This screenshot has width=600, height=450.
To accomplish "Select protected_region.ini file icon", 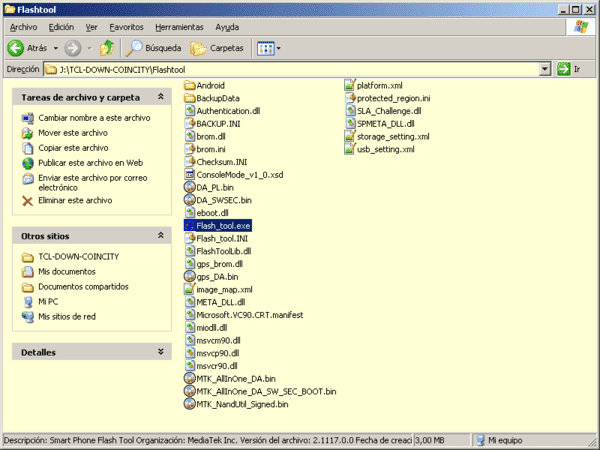I will click(350, 98).
